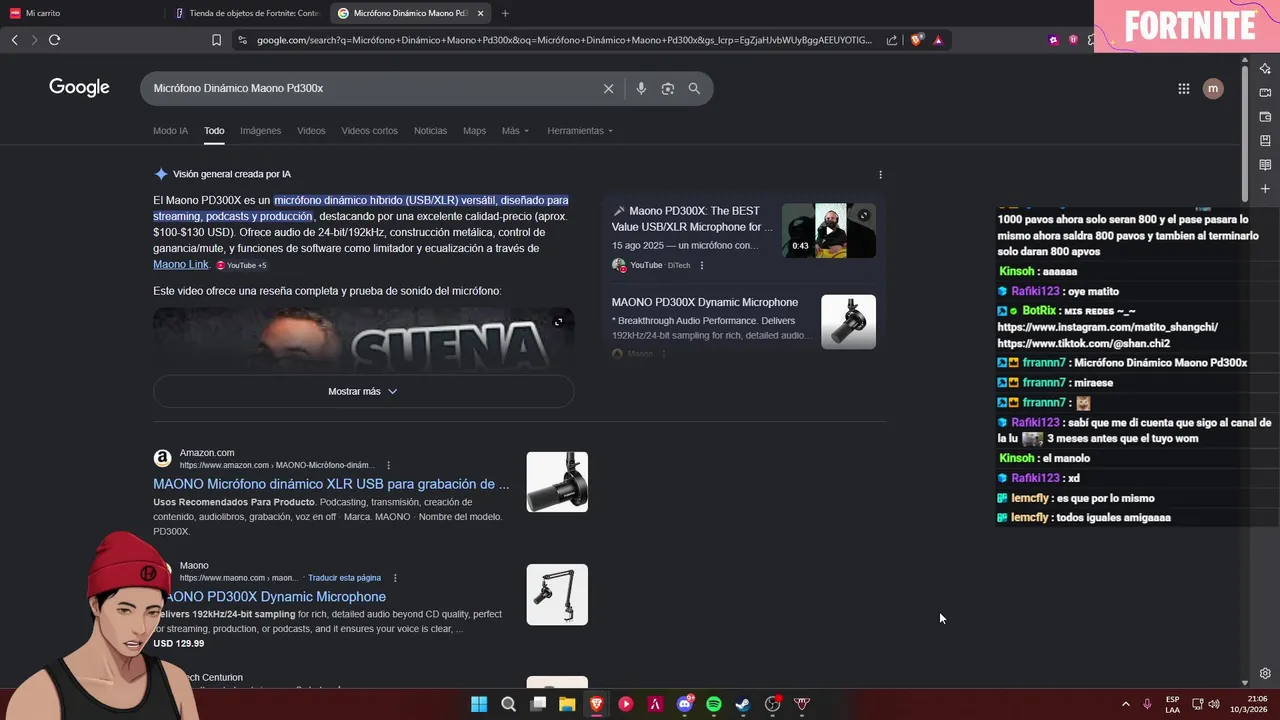Switch to "Tienda de objetos de Fortnite" tab
Image resolution: width=1280 pixels, height=720 pixels.
pyautogui.click(x=246, y=13)
